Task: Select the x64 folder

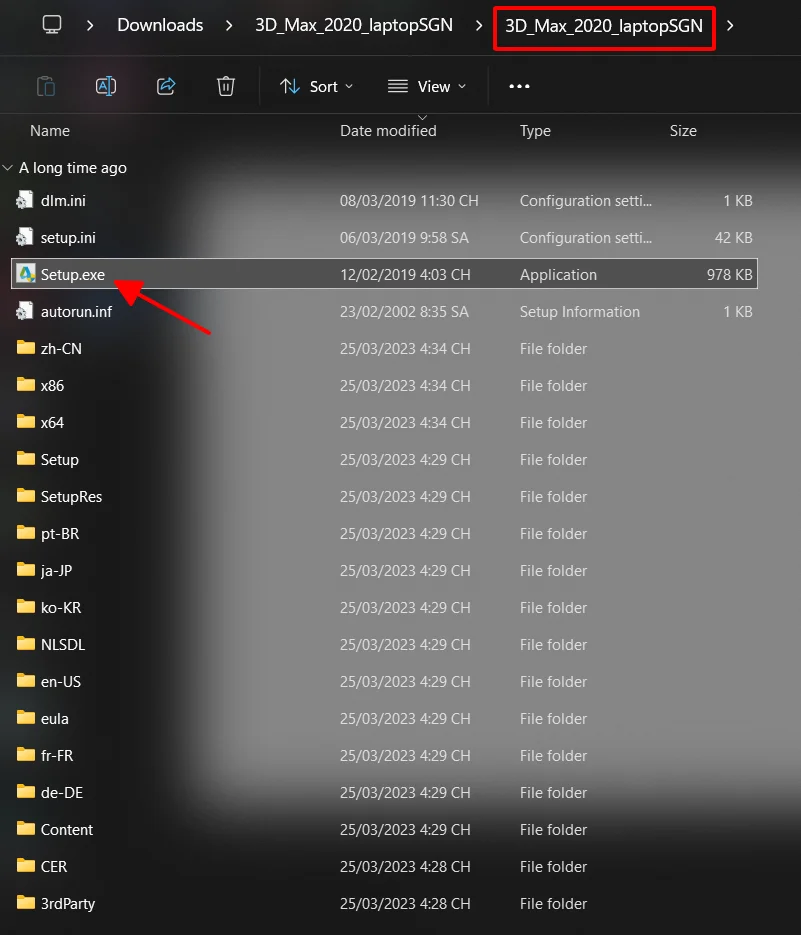Action: coord(52,423)
